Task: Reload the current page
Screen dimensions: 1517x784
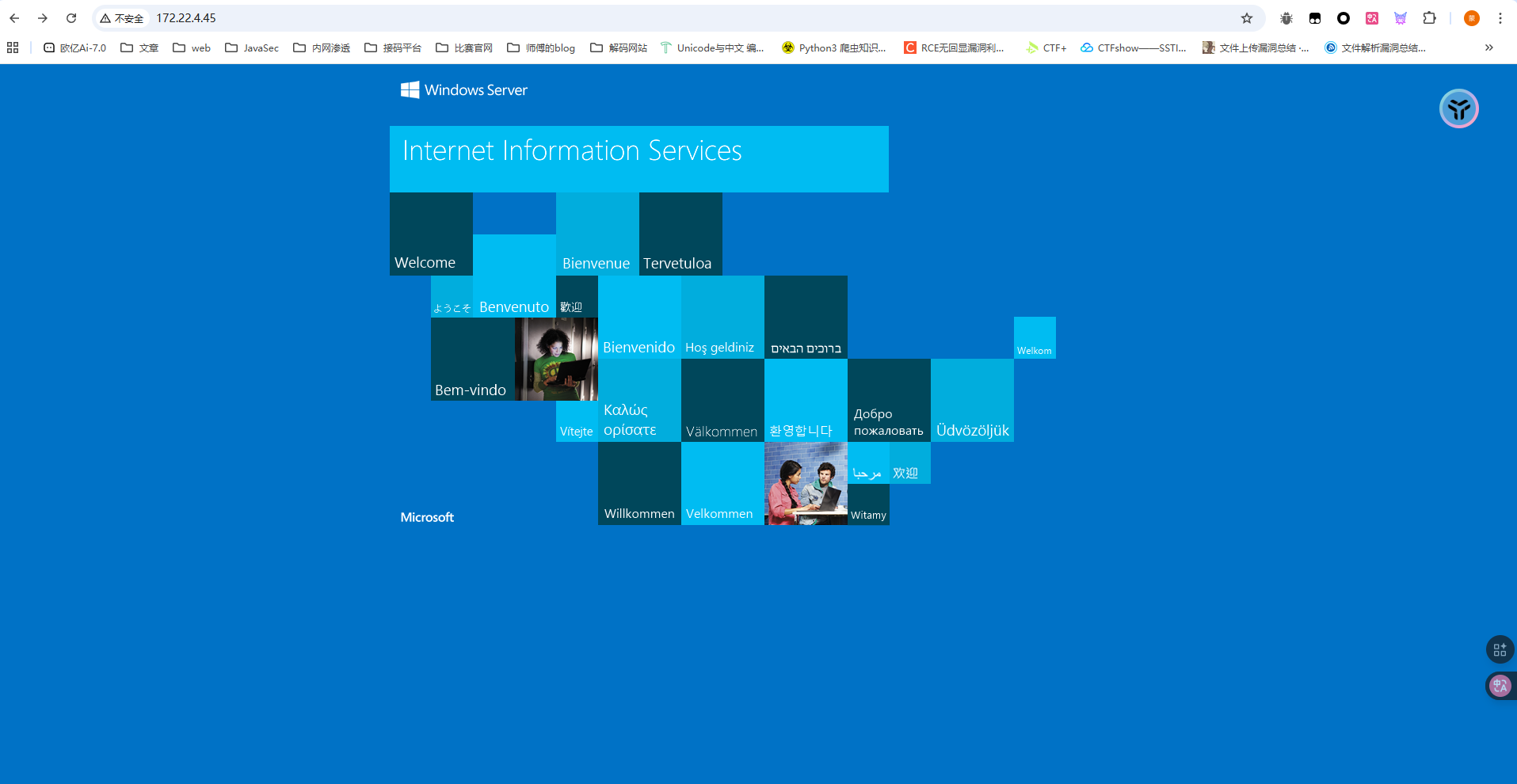Action: [x=71, y=18]
